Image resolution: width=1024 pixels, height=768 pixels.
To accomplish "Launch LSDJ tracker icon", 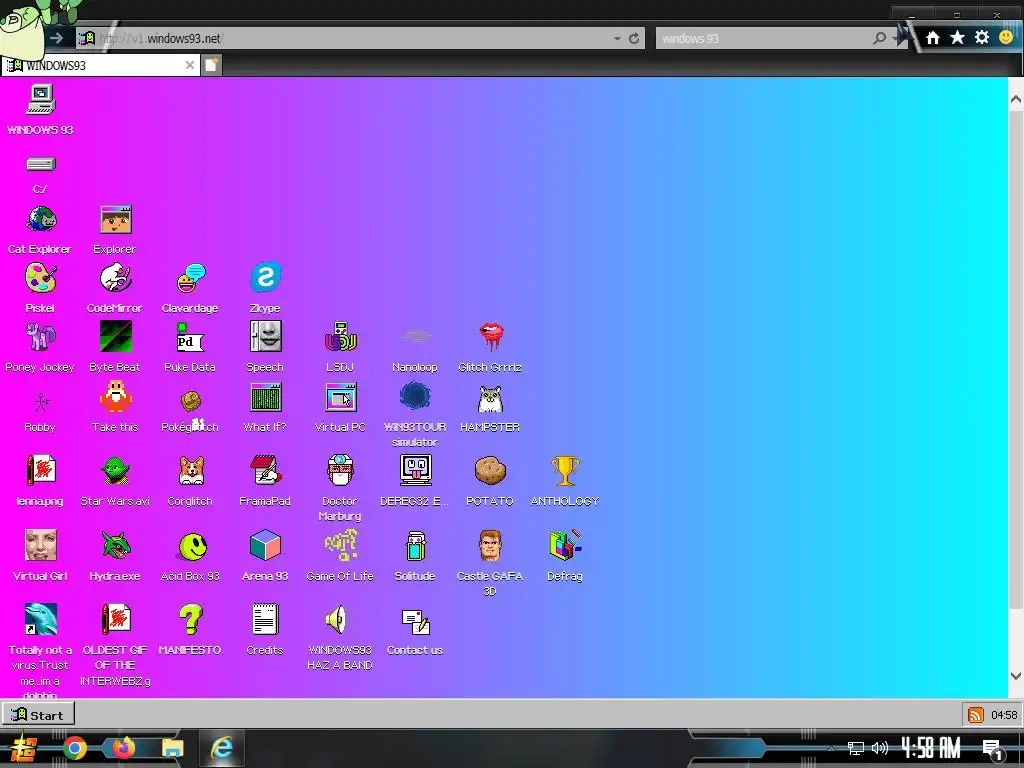I will (340, 337).
